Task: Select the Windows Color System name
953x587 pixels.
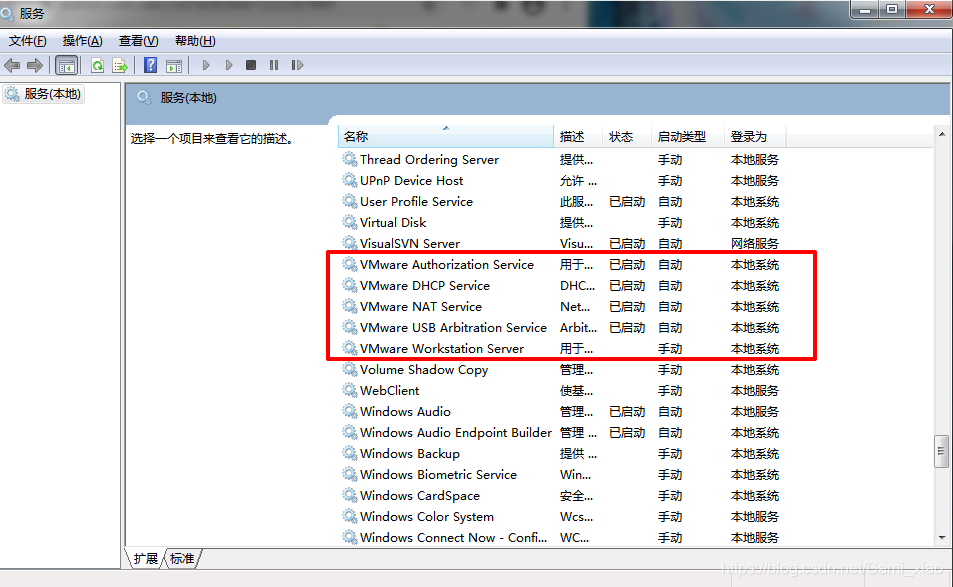Action: point(427,517)
